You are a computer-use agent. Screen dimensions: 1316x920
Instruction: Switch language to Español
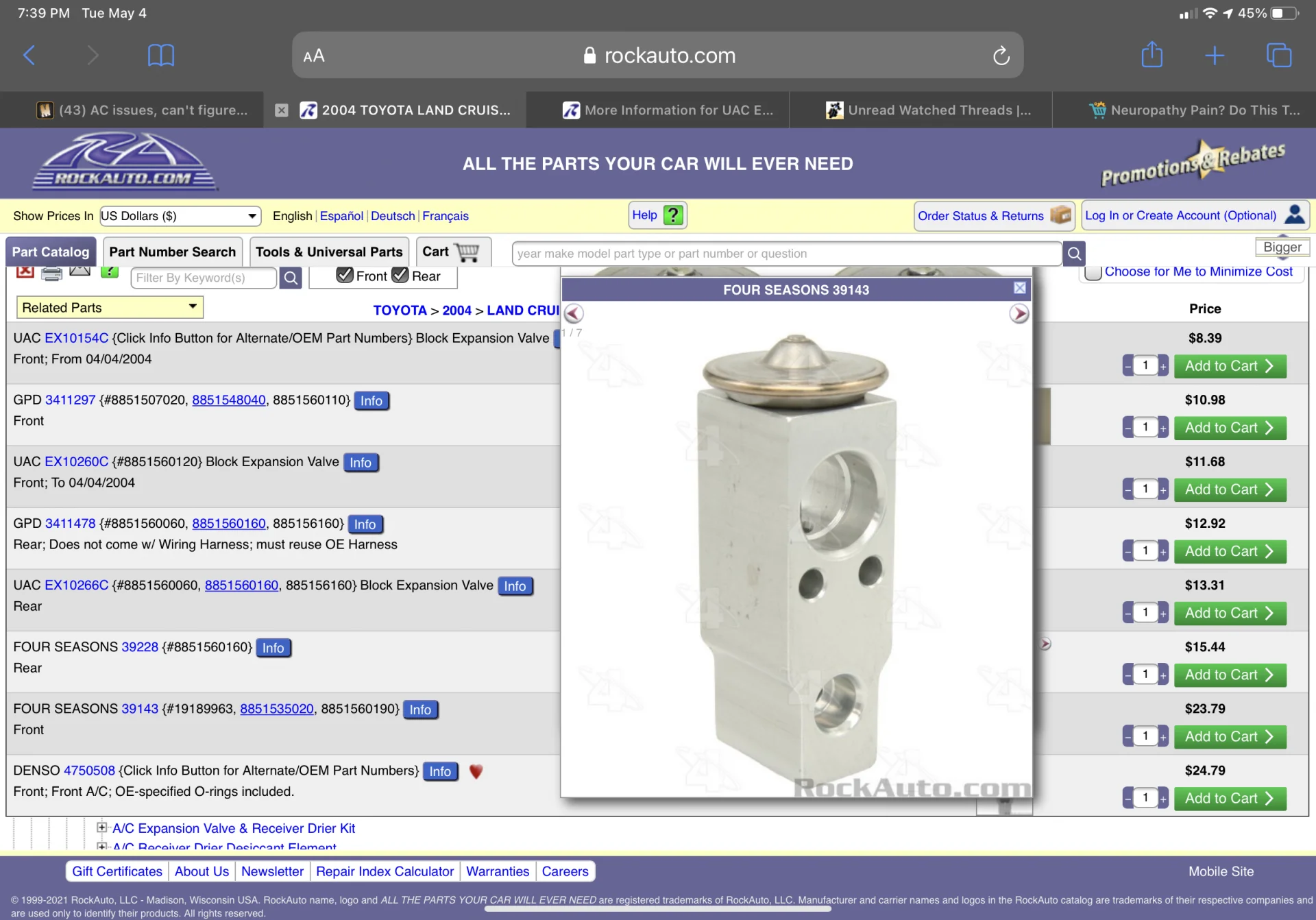341,216
